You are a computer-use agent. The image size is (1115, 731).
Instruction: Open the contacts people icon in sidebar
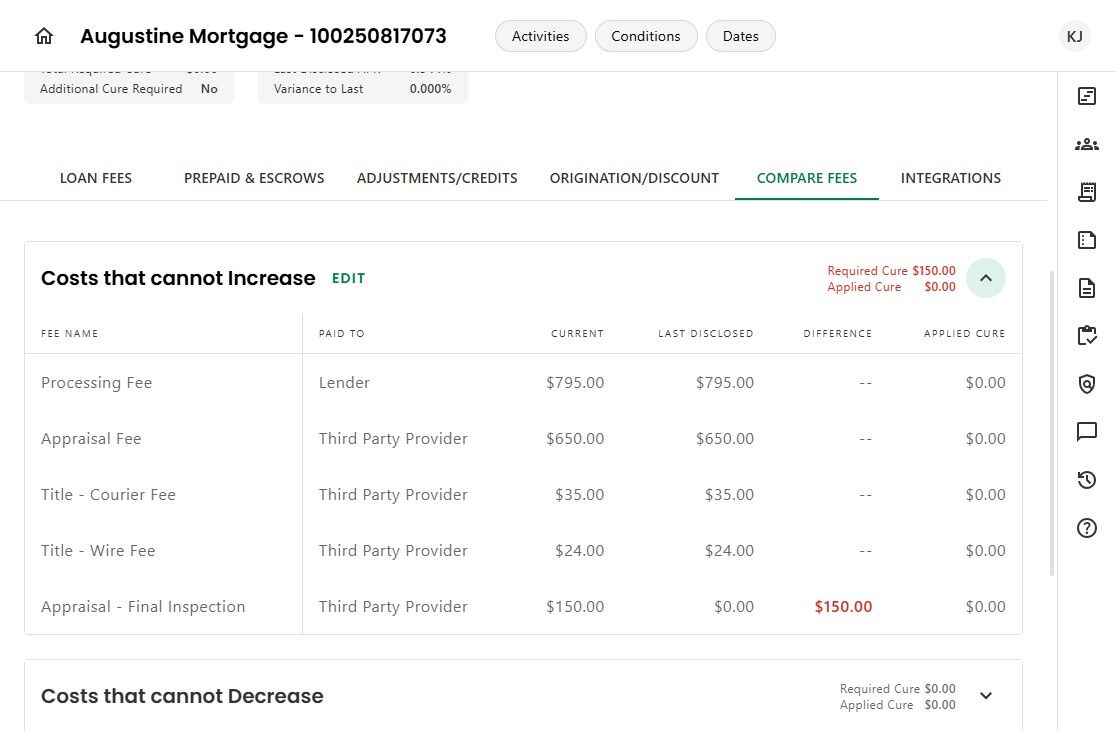[1087, 144]
